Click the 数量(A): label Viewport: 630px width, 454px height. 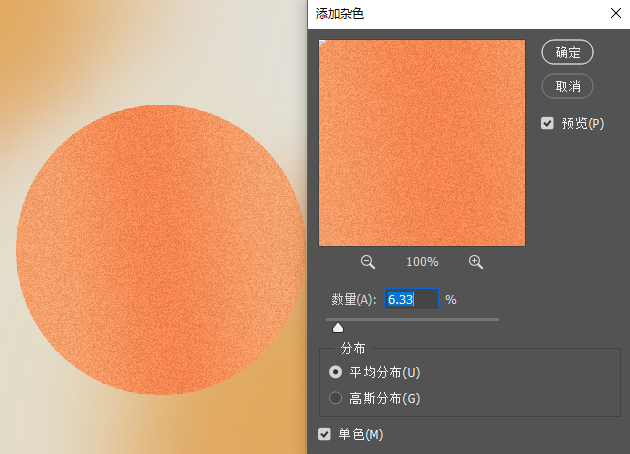tap(354, 300)
